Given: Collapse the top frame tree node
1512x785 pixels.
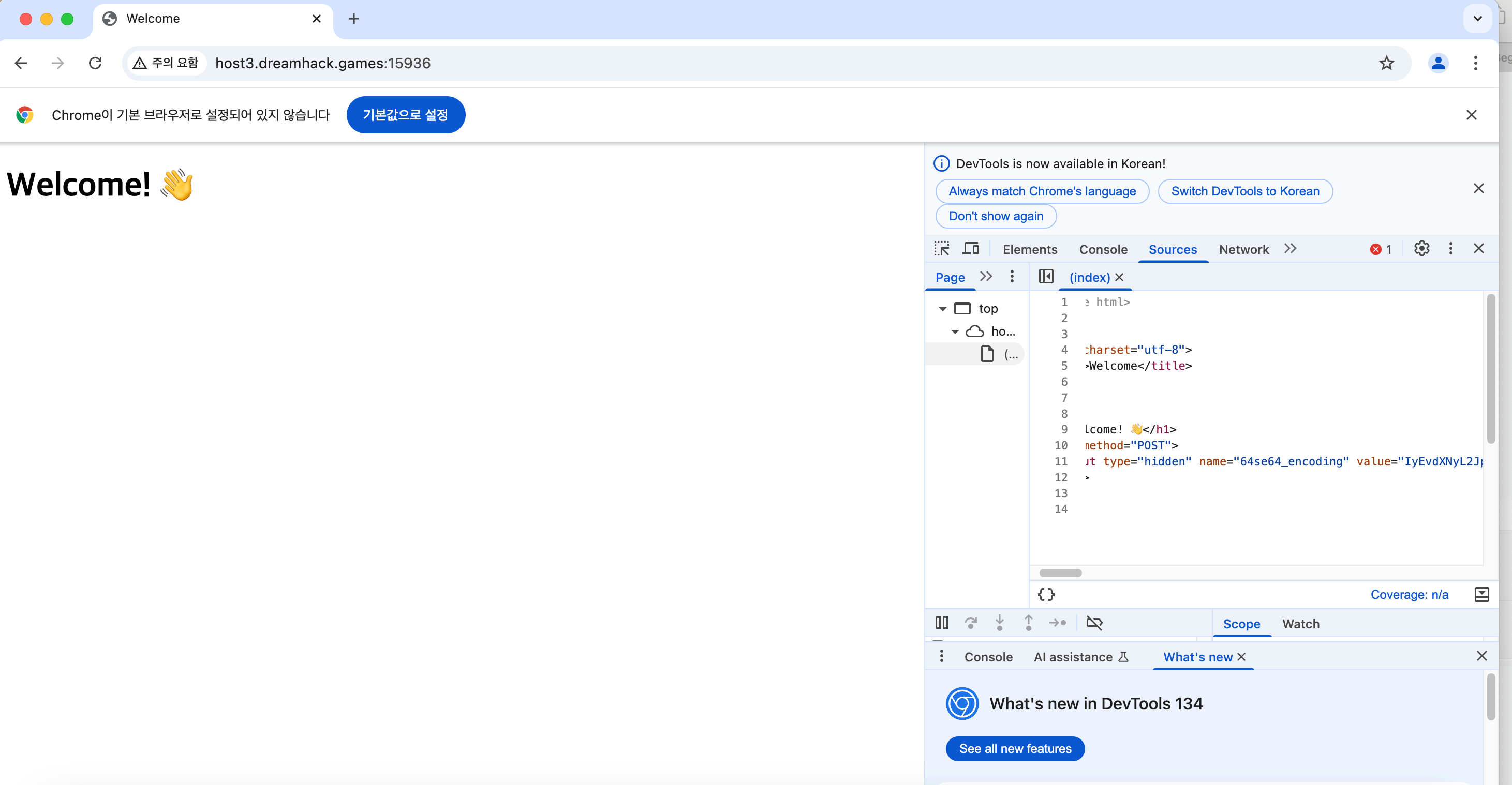Looking at the screenshot, I should tap(942, 309).
